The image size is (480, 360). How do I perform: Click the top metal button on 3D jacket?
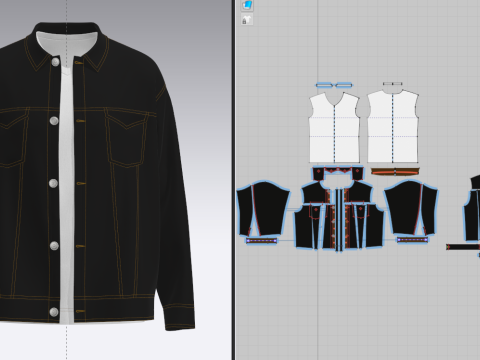click(x=55, y=62)
